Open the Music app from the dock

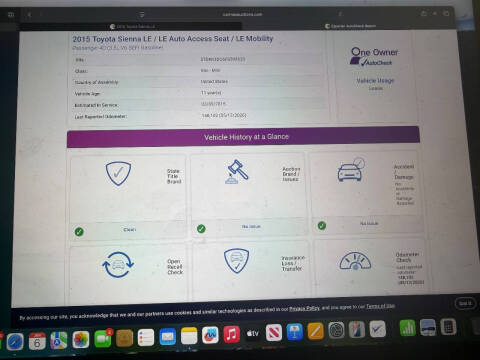(231, 334)
